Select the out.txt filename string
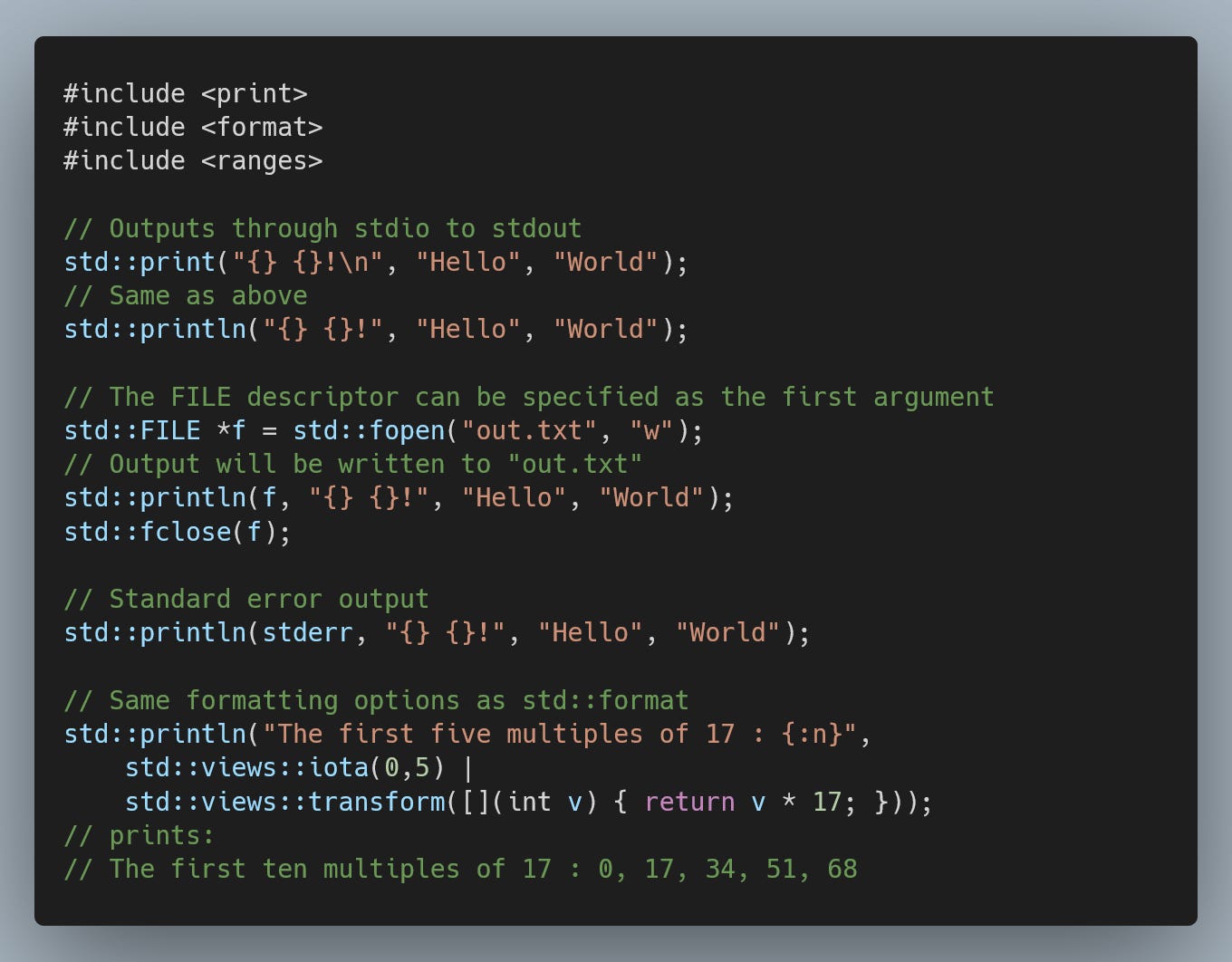Viewport: 1232px width, 962px height. tap(528, 429)
